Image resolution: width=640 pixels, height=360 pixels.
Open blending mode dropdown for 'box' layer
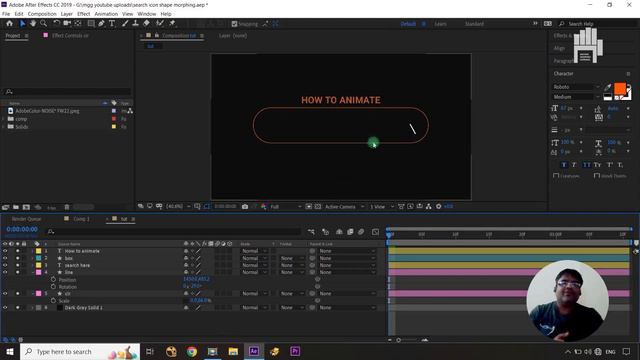coord(254,258)
